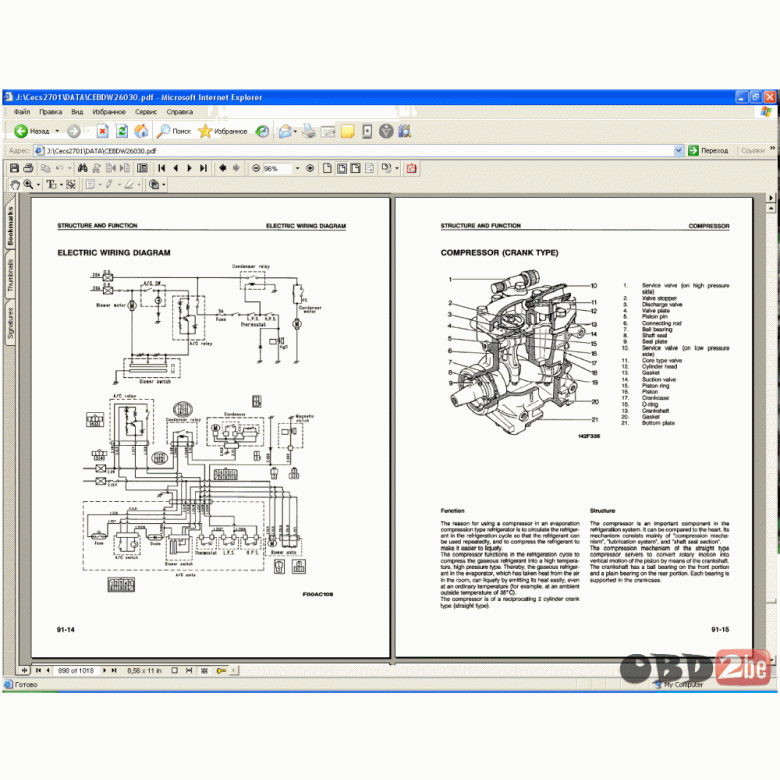The height and width of the screenshot is (780, 780).
Task: Click the Print printer icon in IE toolbar
Action: coord(308,131)
